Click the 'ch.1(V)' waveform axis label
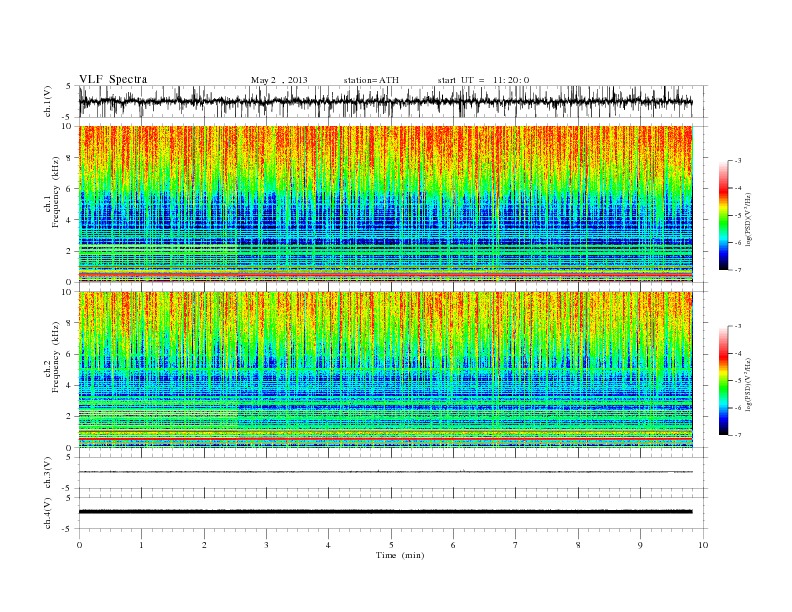This screenshot has width=792, height=612. pyautogui.click(x=48, y=101)
